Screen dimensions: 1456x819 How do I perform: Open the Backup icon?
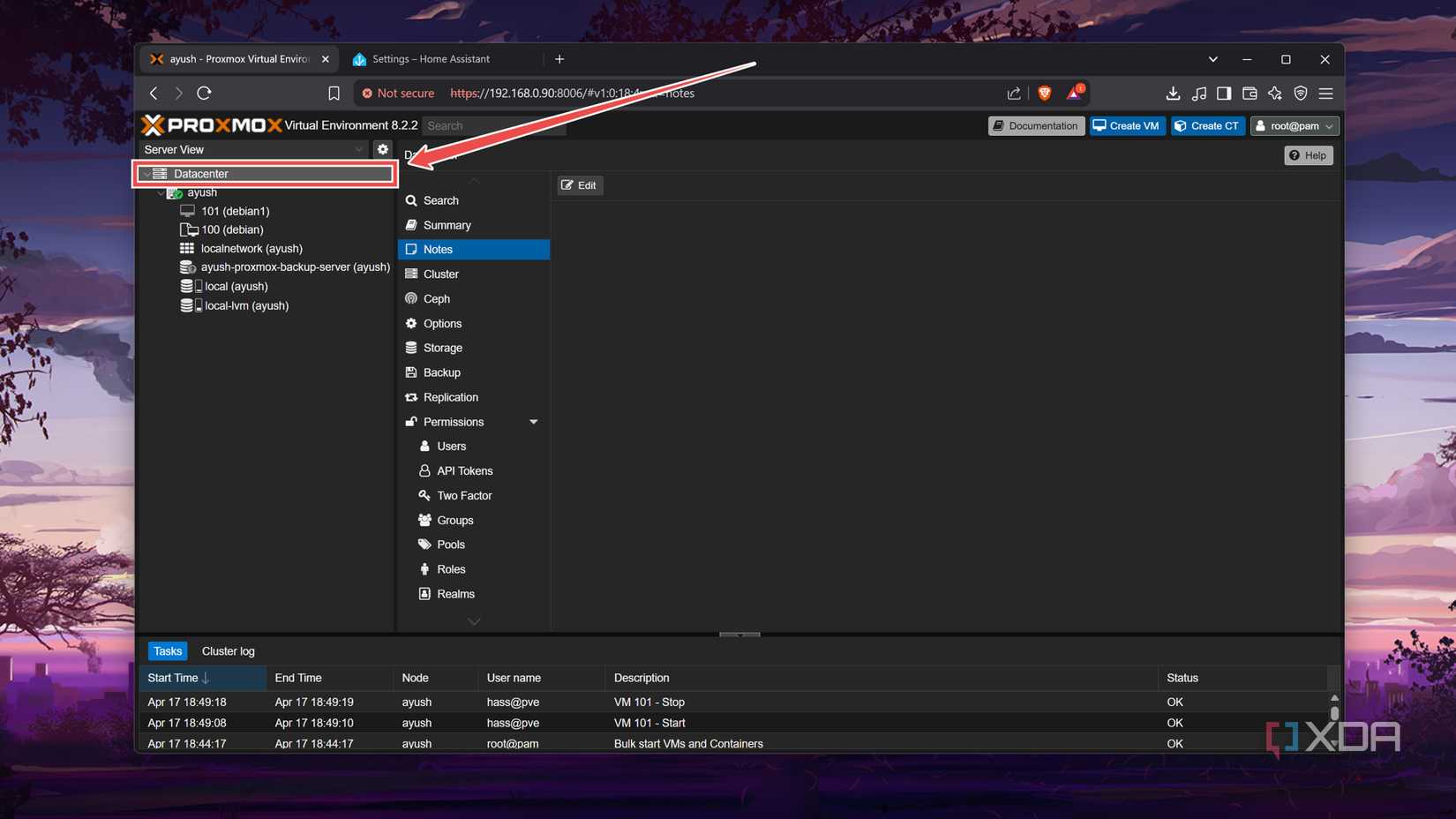point(411,372)
